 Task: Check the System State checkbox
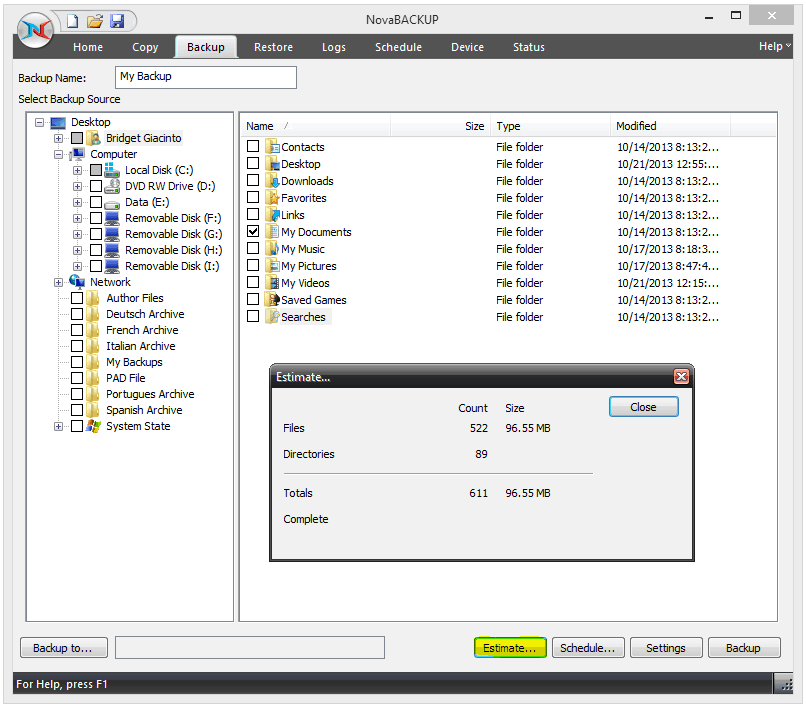point(77,426)
